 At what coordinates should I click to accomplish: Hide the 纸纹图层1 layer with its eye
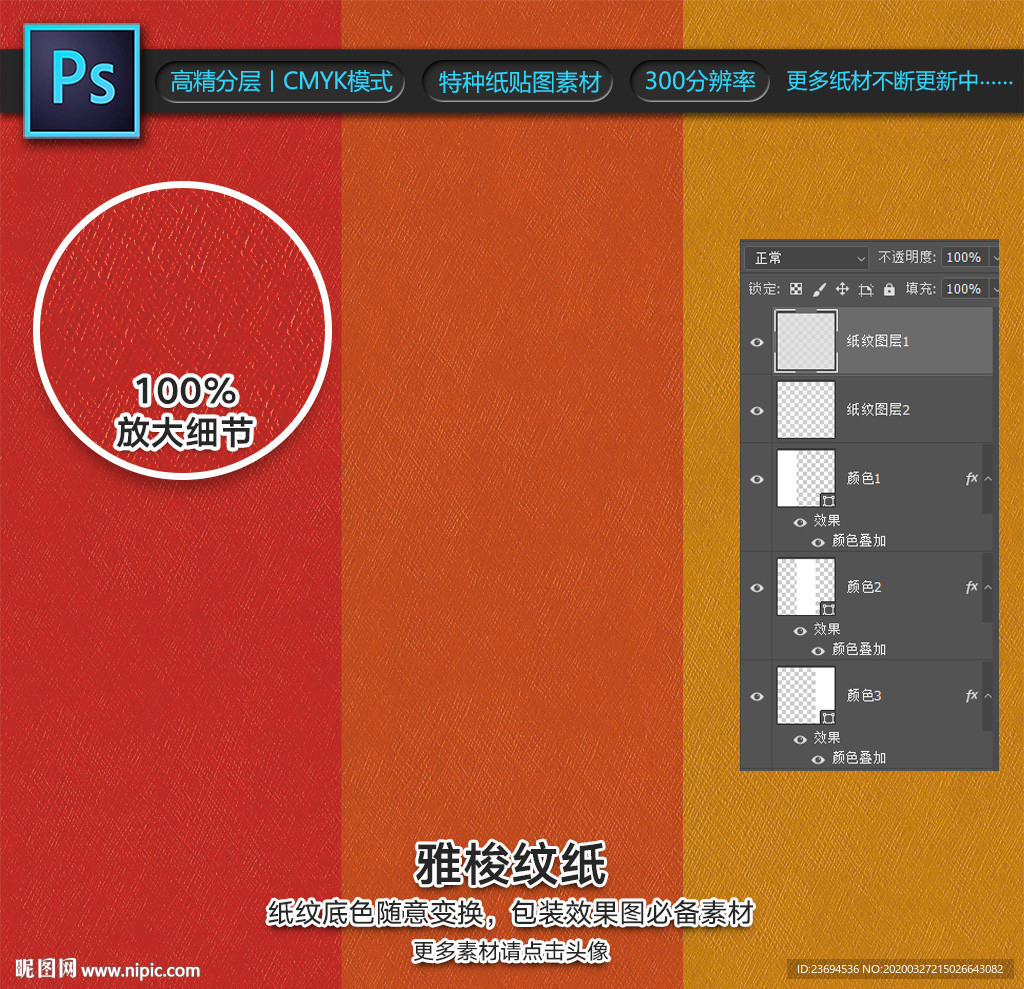point(757,342)
